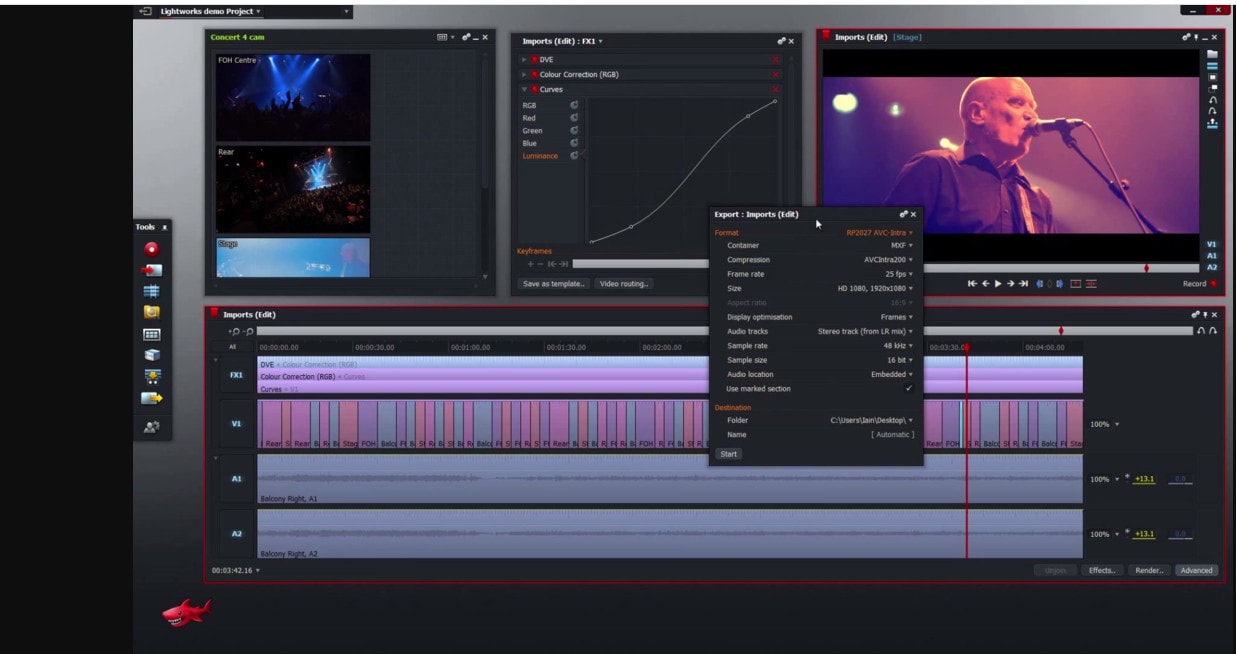Open the Export tool with yellow arrow
Screen dimensions: 1236x654
click(151, 398)
